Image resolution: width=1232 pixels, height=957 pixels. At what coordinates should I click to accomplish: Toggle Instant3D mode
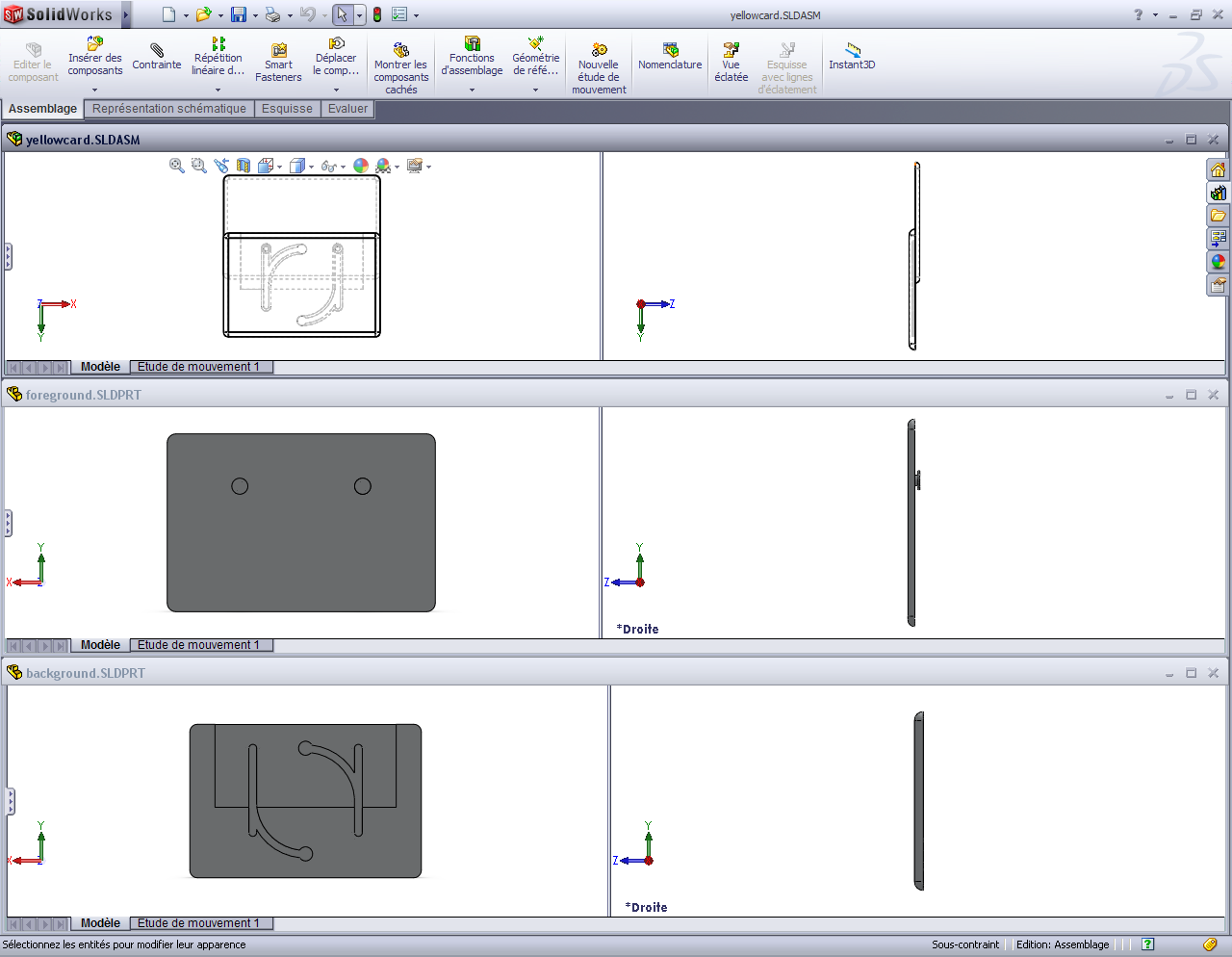tap(852, 56)
